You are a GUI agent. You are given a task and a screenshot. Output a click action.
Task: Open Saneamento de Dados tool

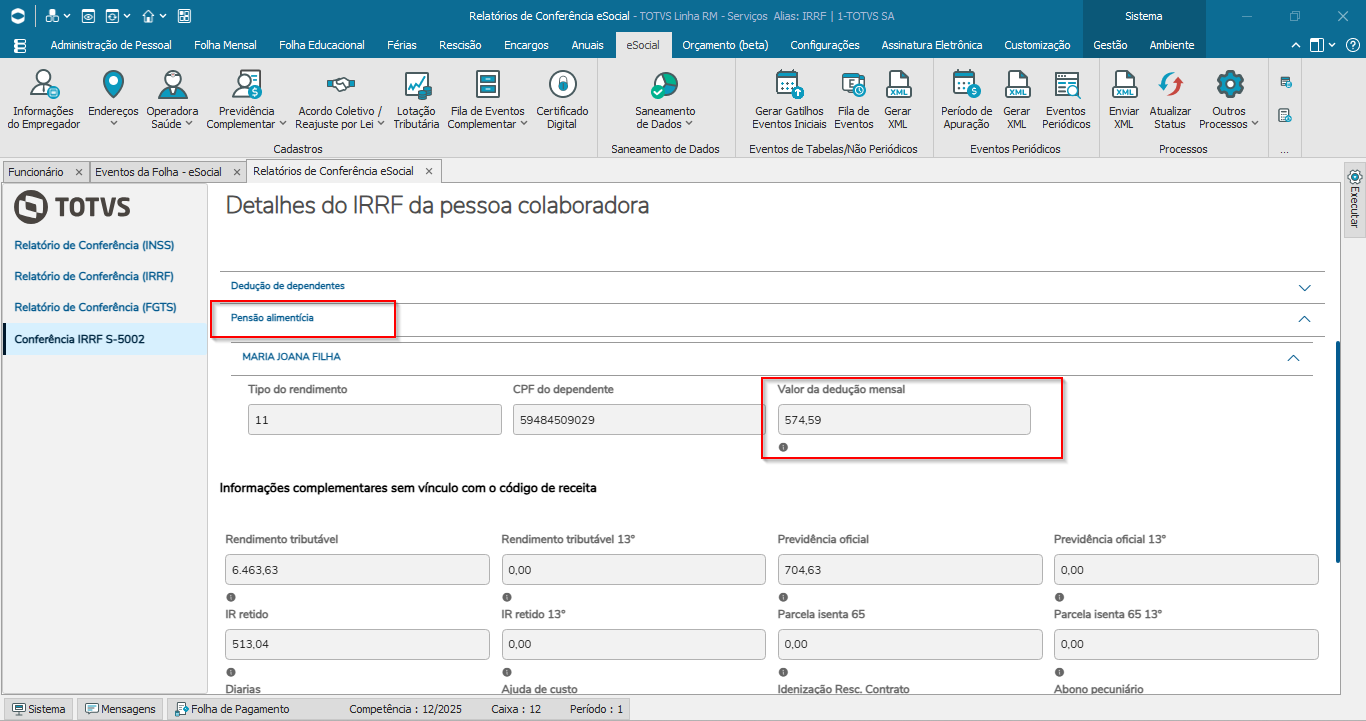[x=665, y=100]
